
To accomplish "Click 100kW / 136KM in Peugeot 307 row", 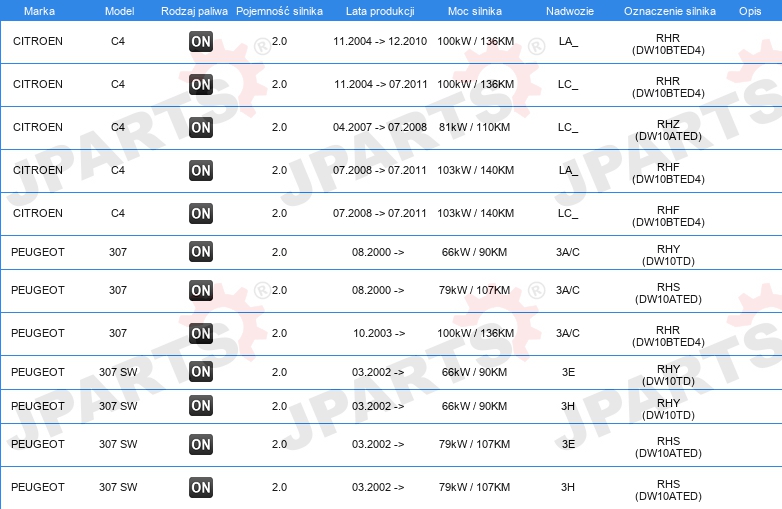I will (x=475, y=333).
